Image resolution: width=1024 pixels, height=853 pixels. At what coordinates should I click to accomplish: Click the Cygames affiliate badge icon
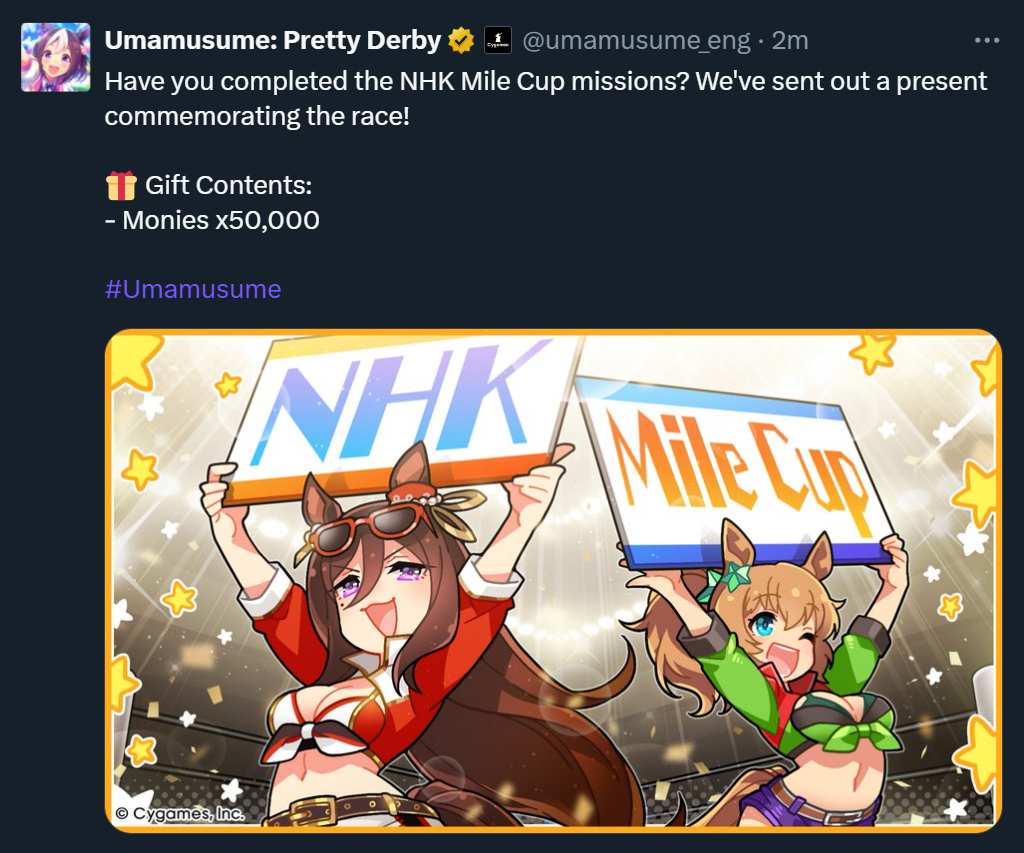tap(497, 41)
